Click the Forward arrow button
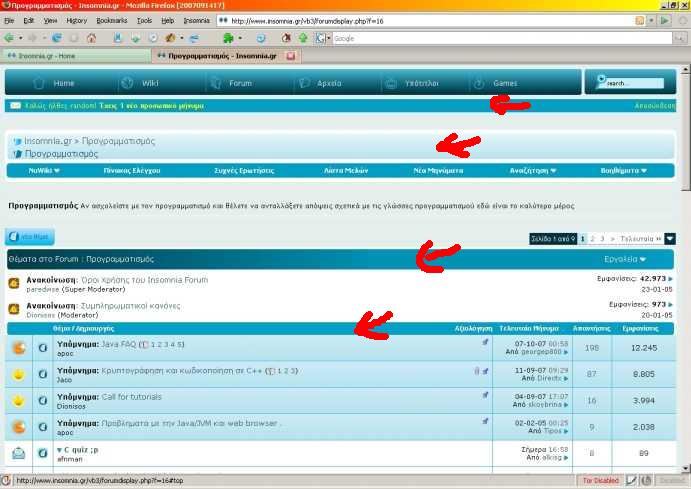 click(32, 38)
